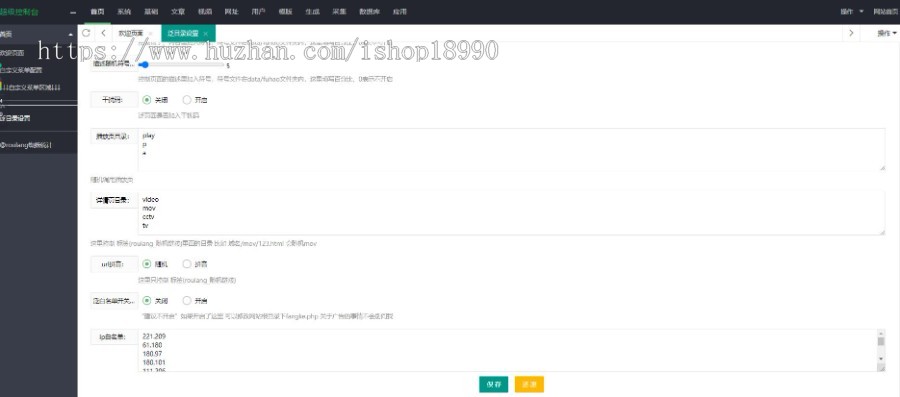Click the 'cctv' line in the directory textarea
Image resolution: width=900 pixels, height=397 pixels.
148,217
